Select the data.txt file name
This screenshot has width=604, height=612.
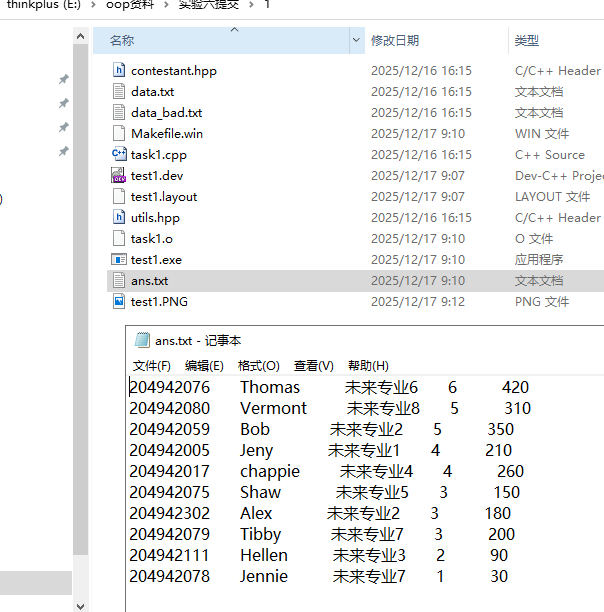pyautogui.click(x=153, y=92)
